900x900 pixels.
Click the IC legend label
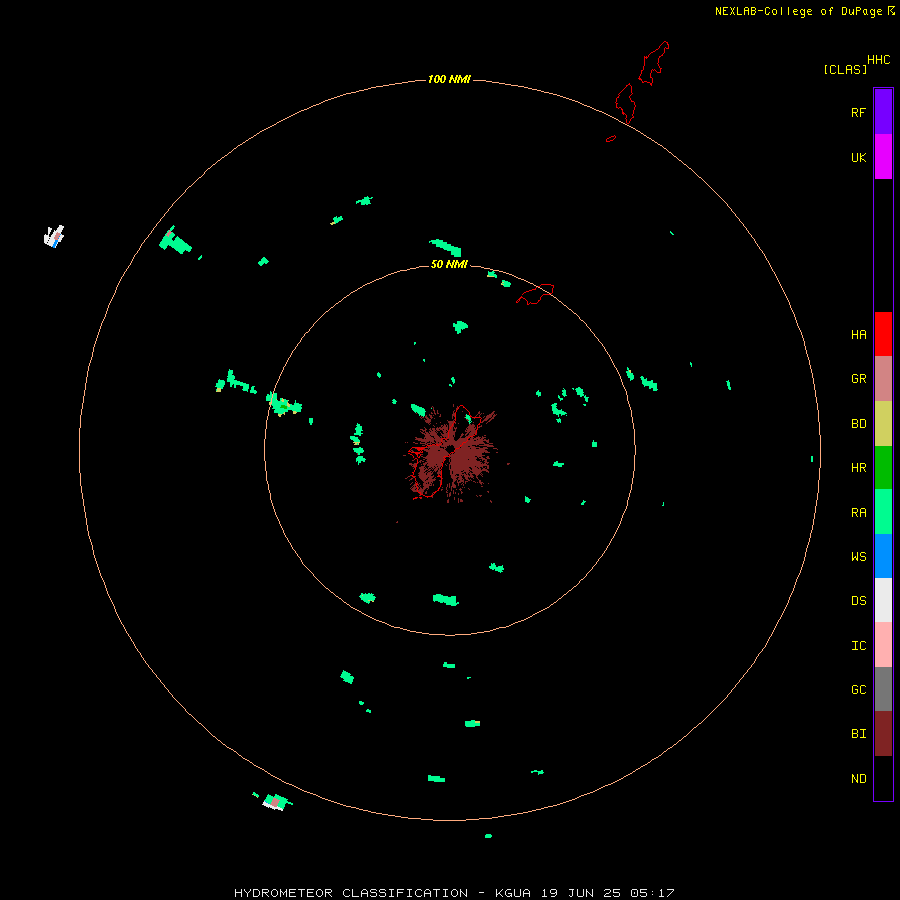(859, 646)
